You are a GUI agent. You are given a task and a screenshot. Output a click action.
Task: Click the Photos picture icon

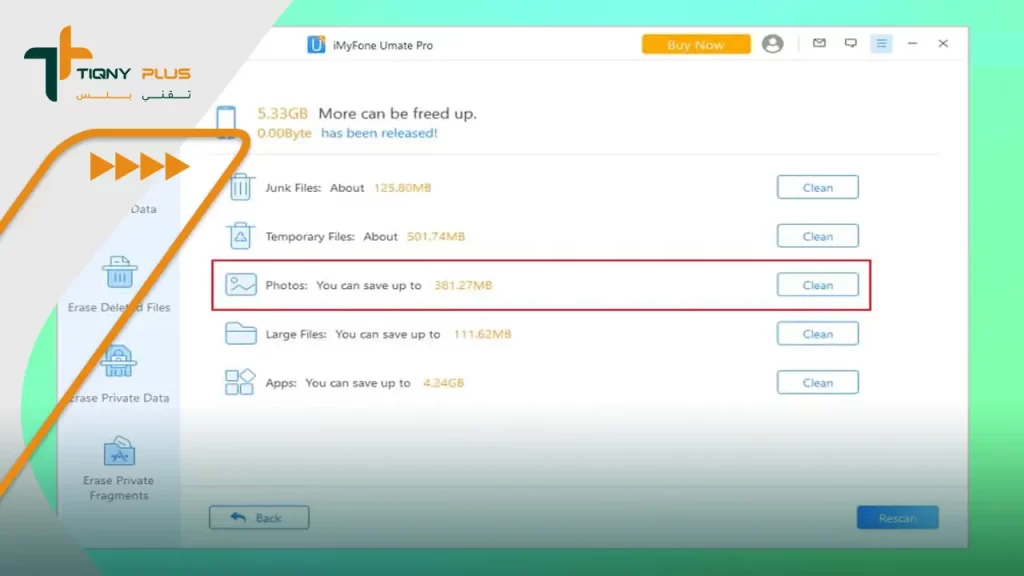pyautogui.click(x=241, y=285)
